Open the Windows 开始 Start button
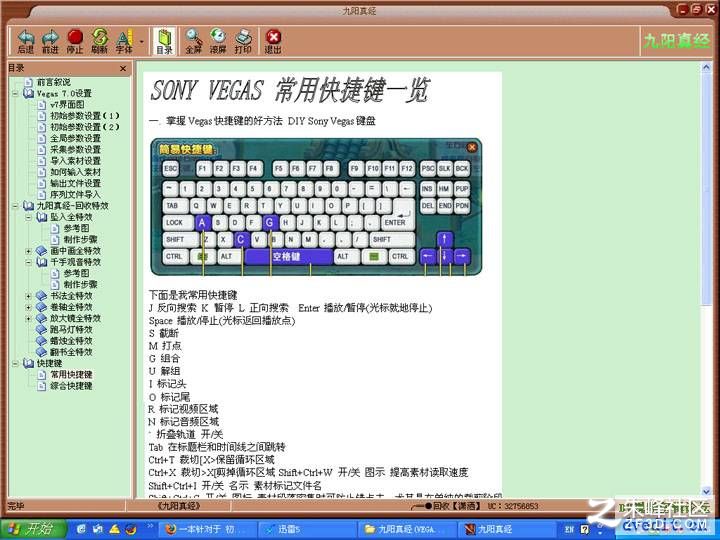This screenshot has height=540, width=720. [x=32, y=529]
